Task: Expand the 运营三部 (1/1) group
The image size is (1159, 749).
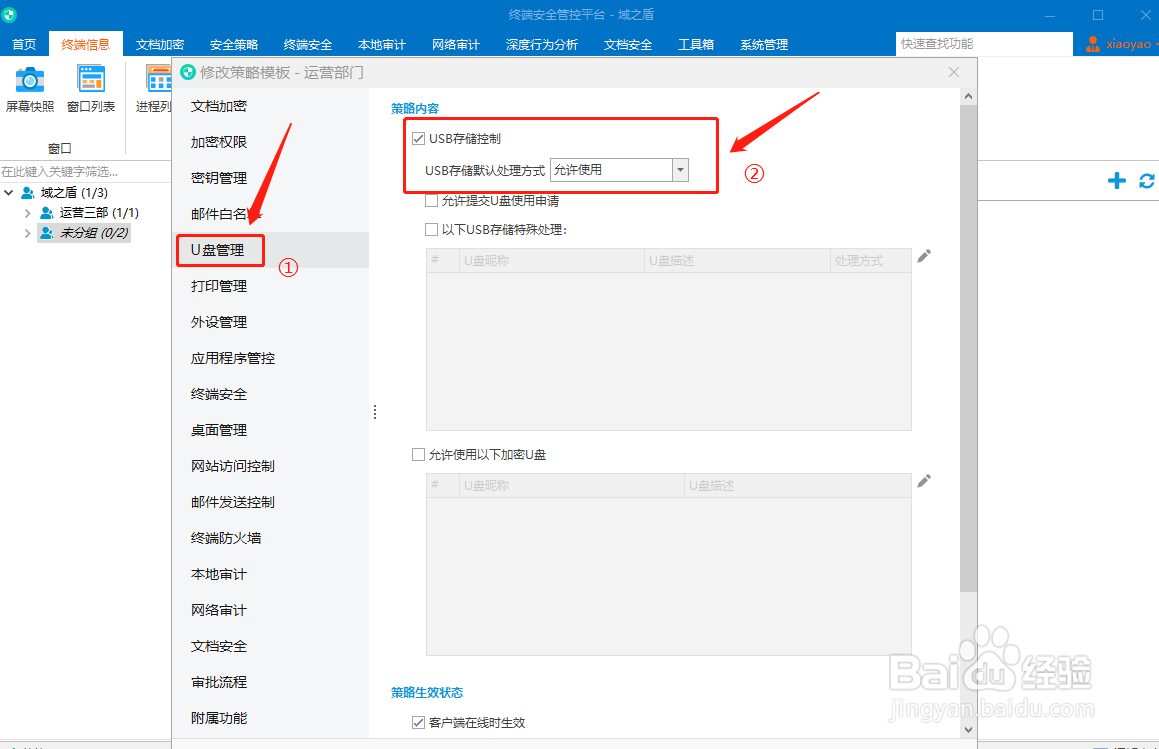Action: point(28,212)
